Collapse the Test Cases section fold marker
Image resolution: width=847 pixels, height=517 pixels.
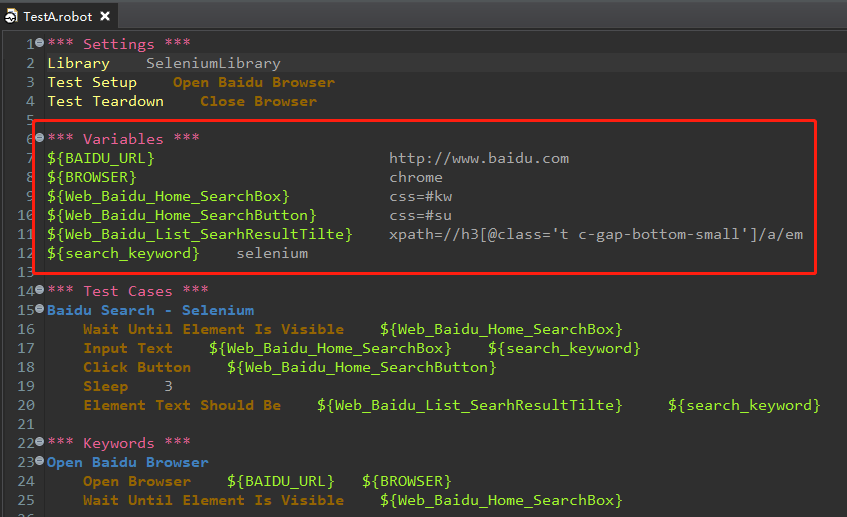click(39, 290)
